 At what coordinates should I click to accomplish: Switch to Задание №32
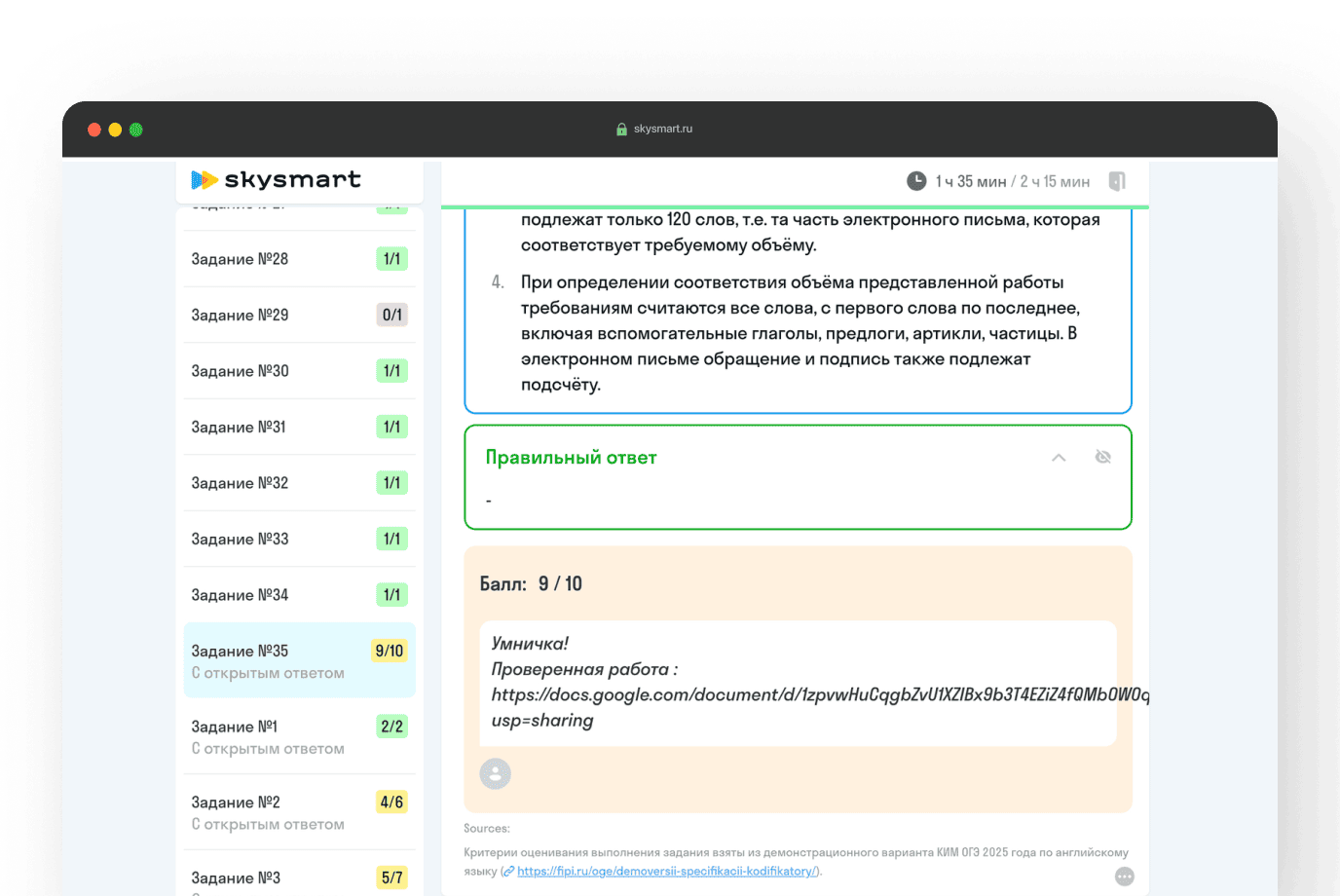click(300, 483)
